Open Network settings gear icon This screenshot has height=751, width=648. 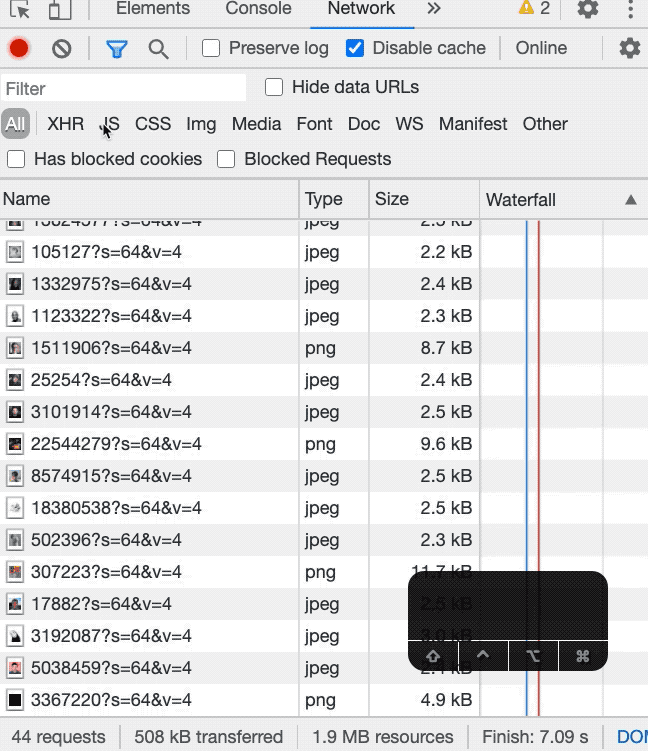tap(629, 48)
